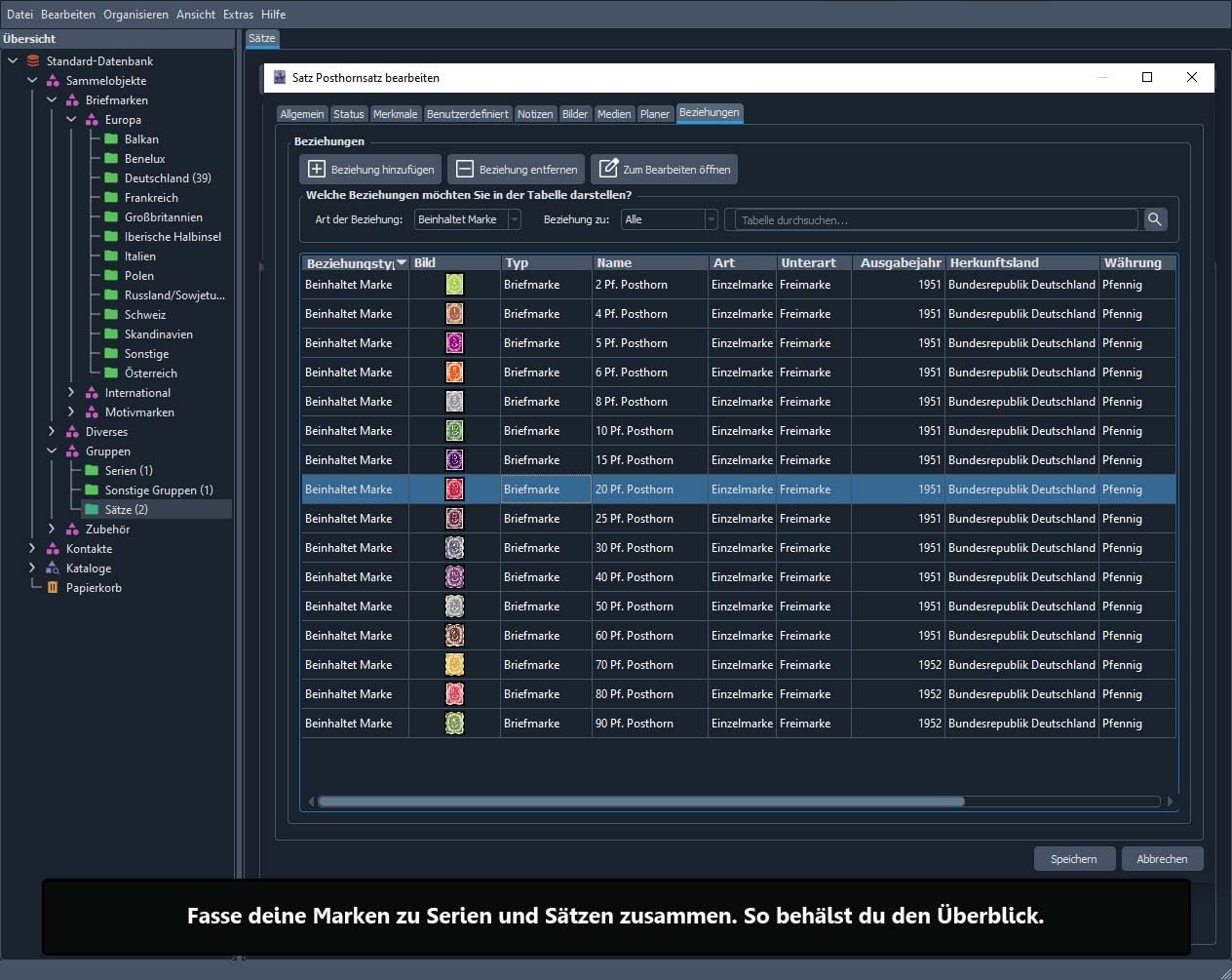Screen dimensions: 1232x980
Task: Click the 20 Pf. Posthorn stamp thumbnail
Action: (x=454, y=489)
